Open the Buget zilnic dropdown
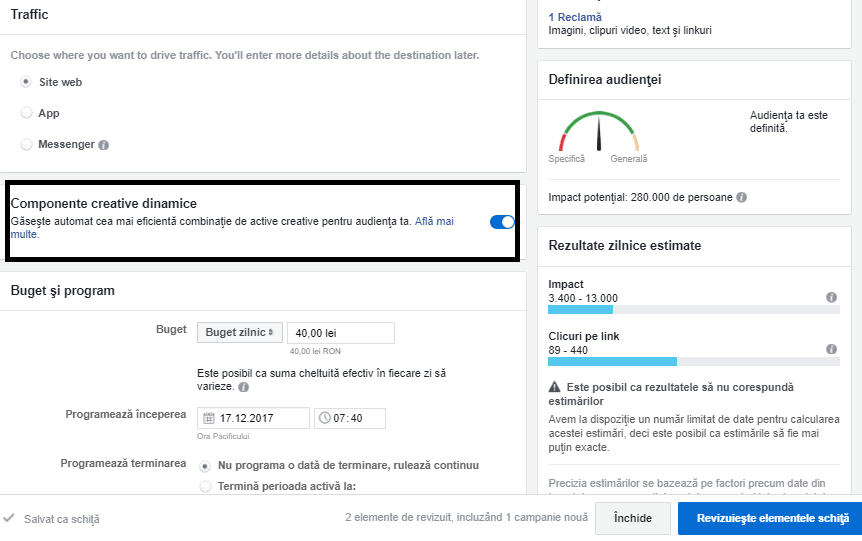The width and height of the screenshot is (862, 541). point(239,333)
